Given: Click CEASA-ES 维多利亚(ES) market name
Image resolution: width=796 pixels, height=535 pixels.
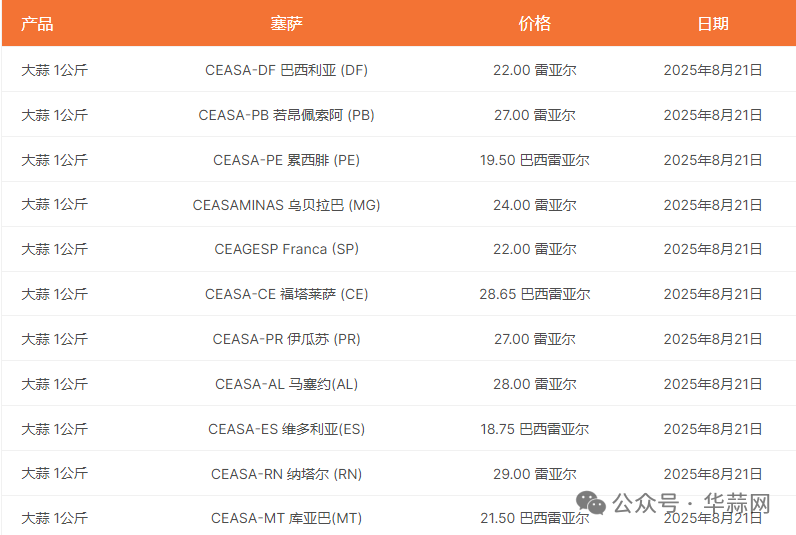Looking at the screenshot, I should [286, 429].
